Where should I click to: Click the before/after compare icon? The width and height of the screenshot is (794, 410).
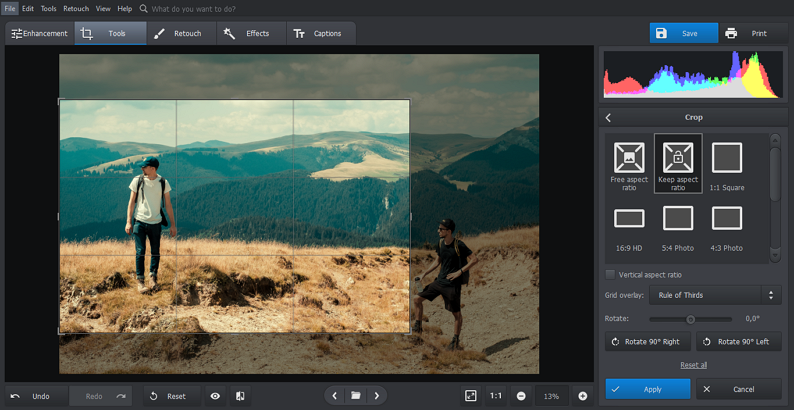pyautogui.click(x=240, y=396)
